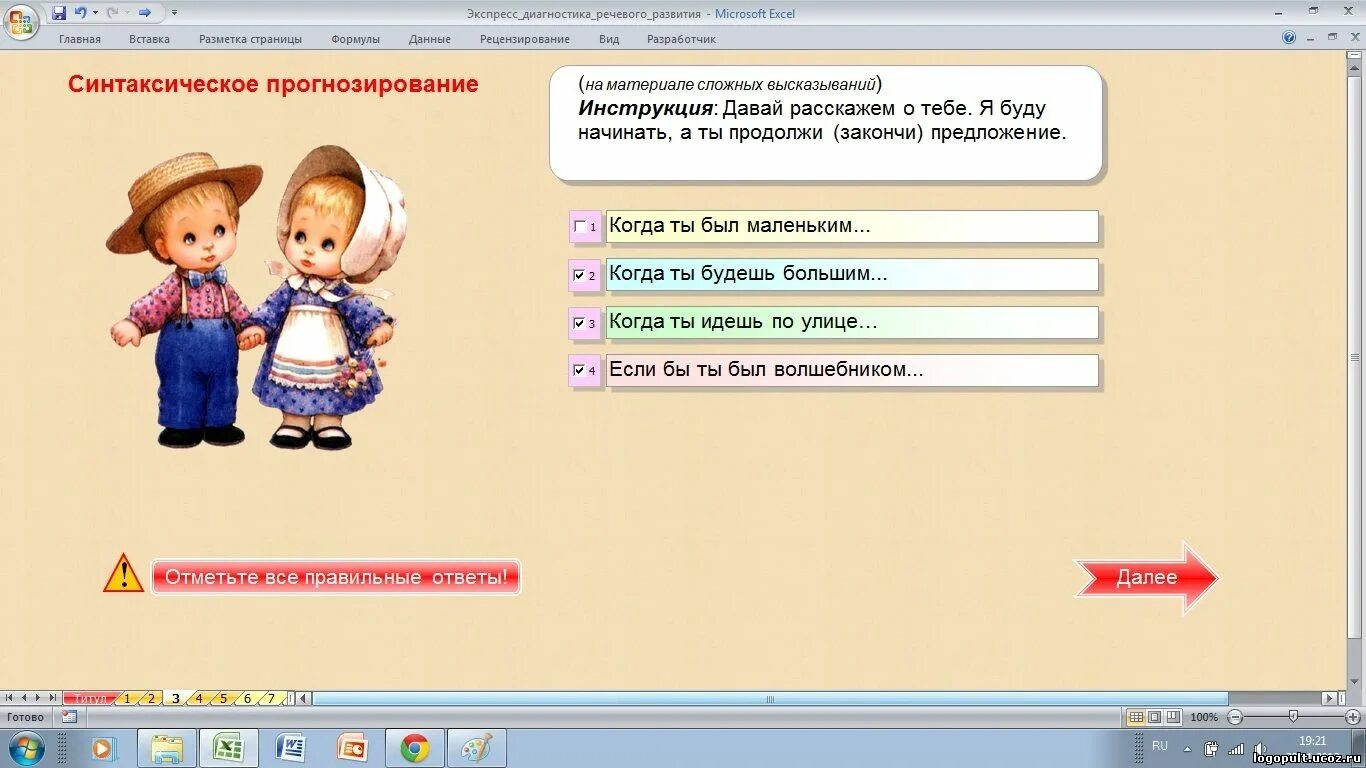Image resolution: width=1366 pixels, height=768 pixels.
Task: Click the text Когда ты был маленьким
Action: click(740, 226)
